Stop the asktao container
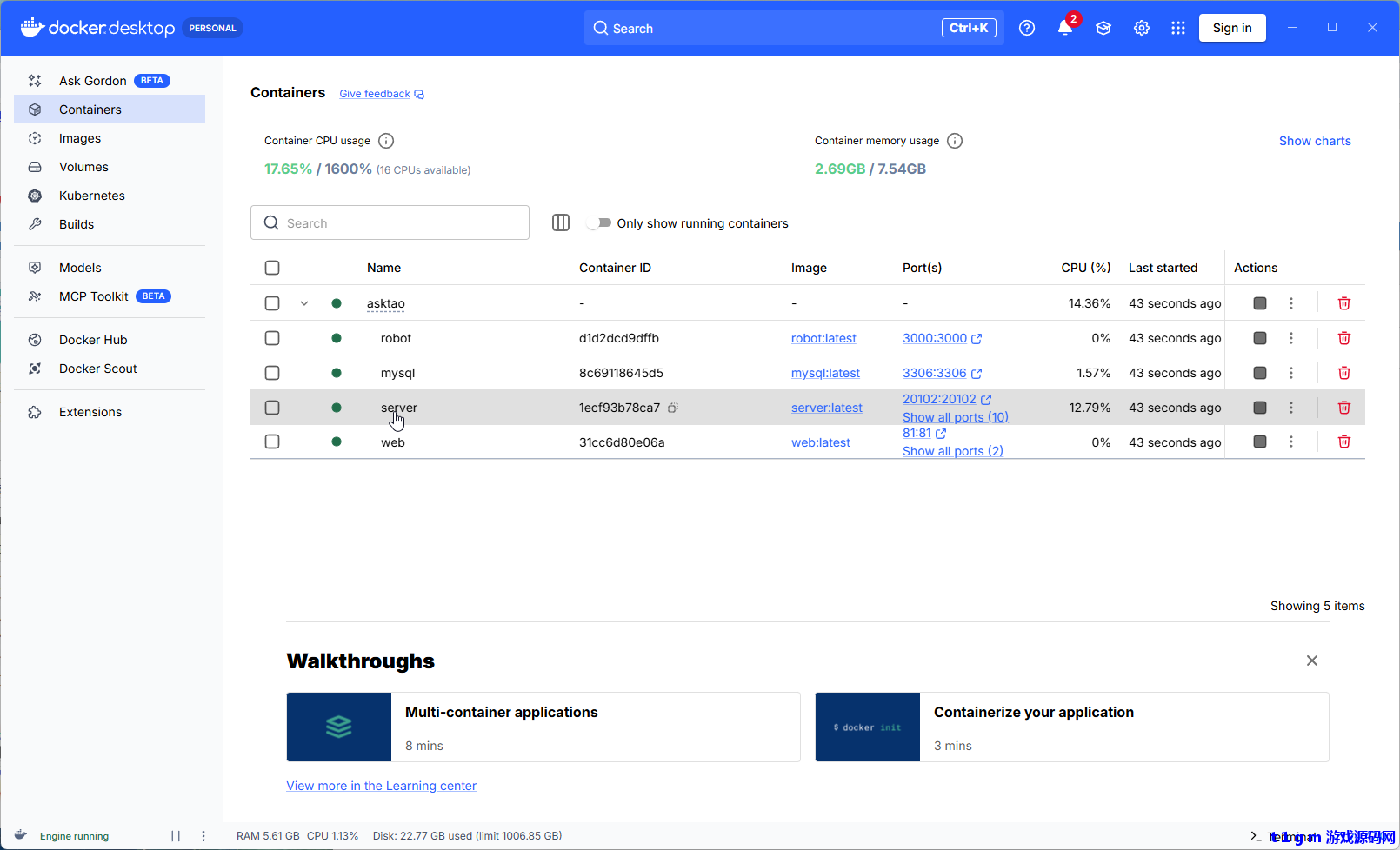The image size is (1400, 850). pos(1259,302)
